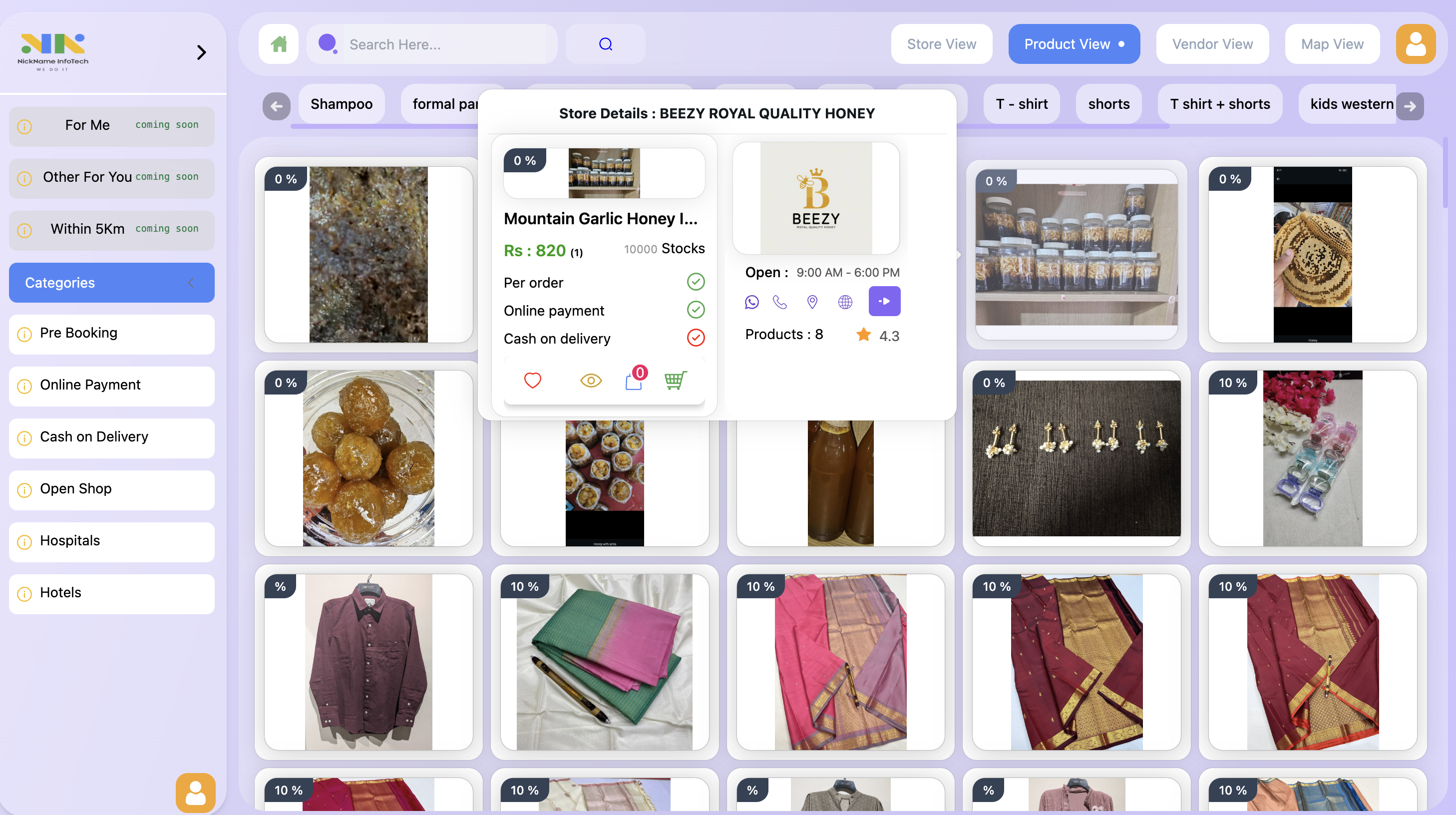Open the Hospitals category

111,542
